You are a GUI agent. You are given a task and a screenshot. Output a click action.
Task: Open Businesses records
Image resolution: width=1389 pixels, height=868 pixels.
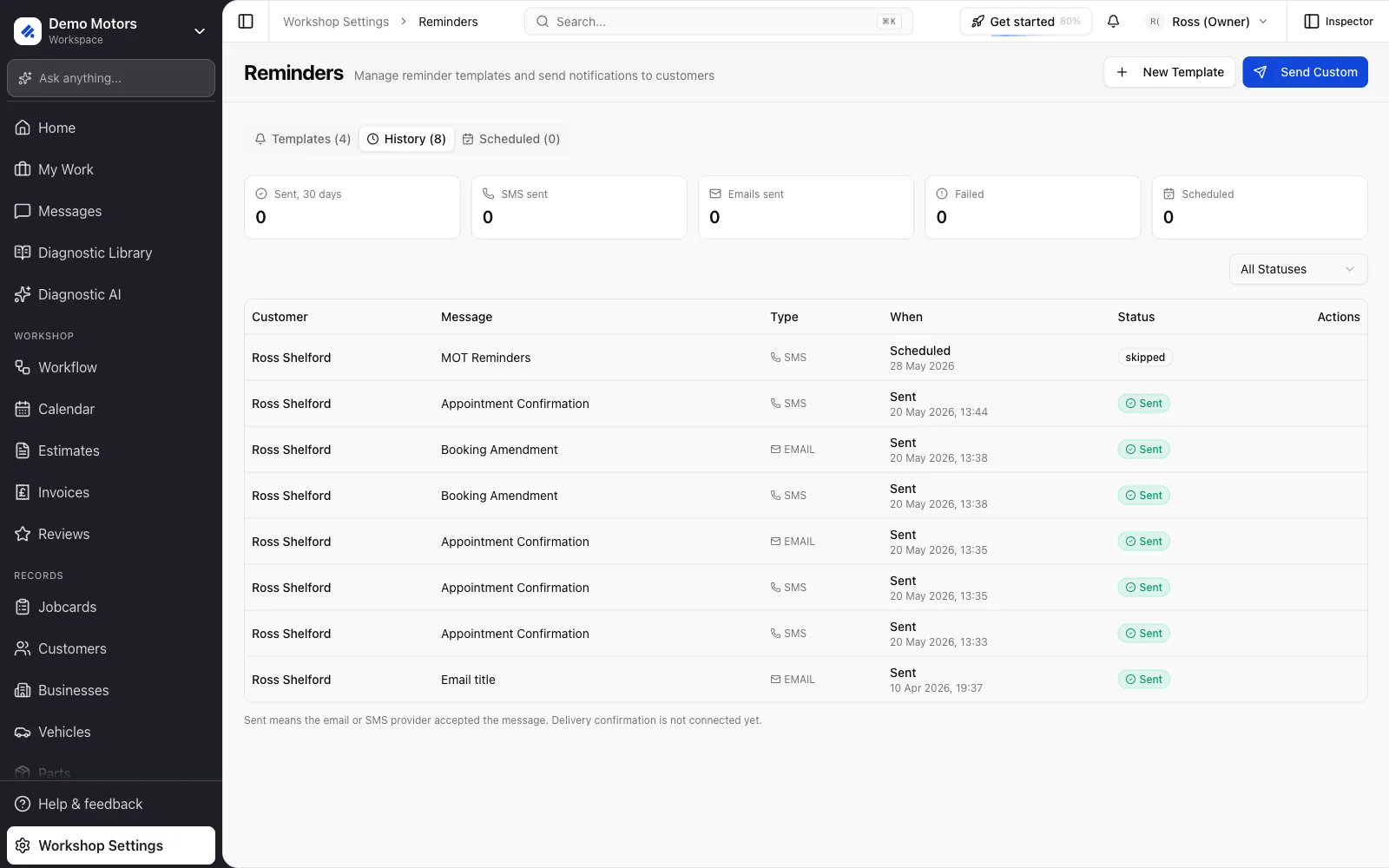[111, 690]
